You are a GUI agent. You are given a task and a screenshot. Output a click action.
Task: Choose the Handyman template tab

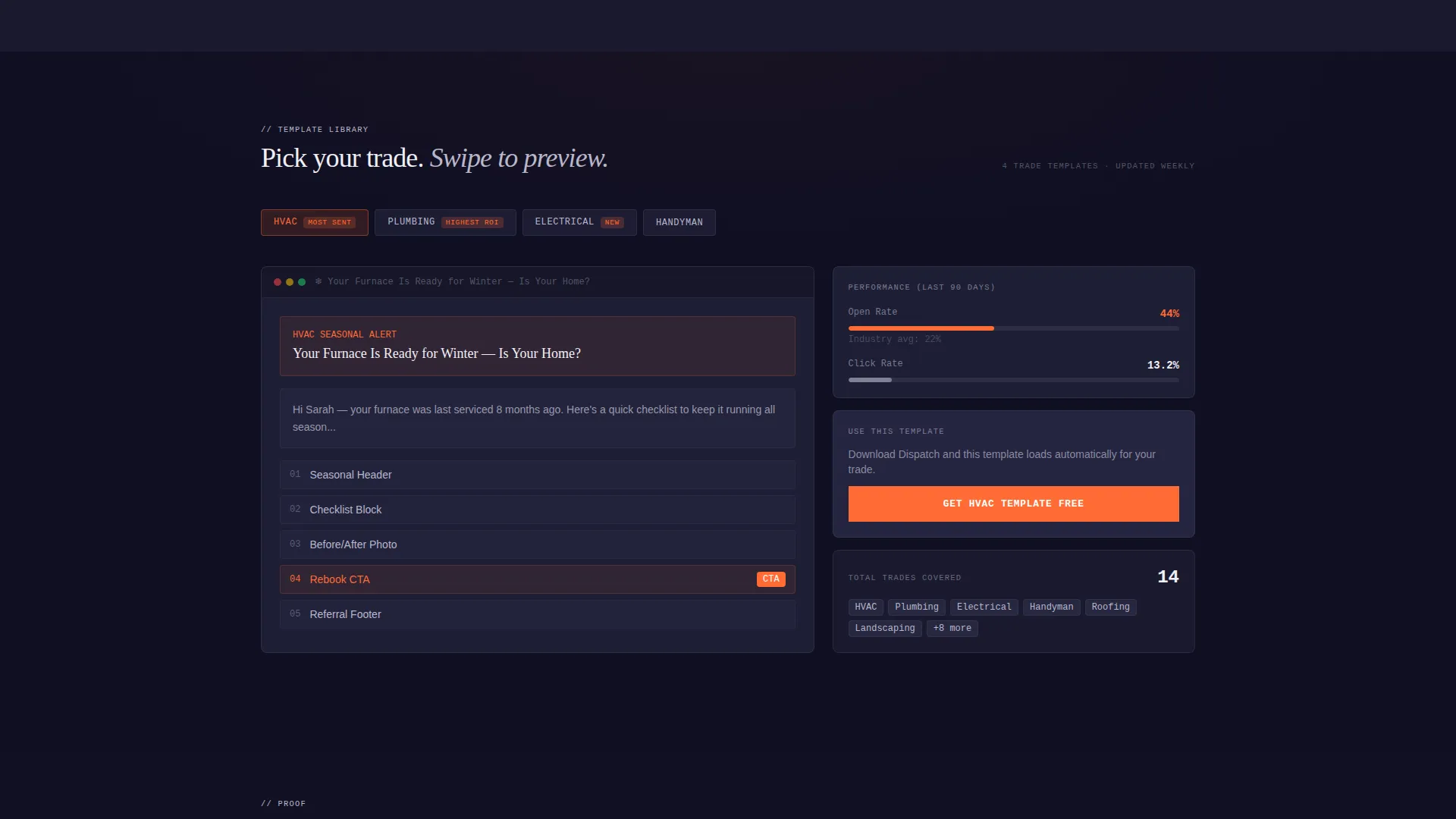[x=679, y=222]
